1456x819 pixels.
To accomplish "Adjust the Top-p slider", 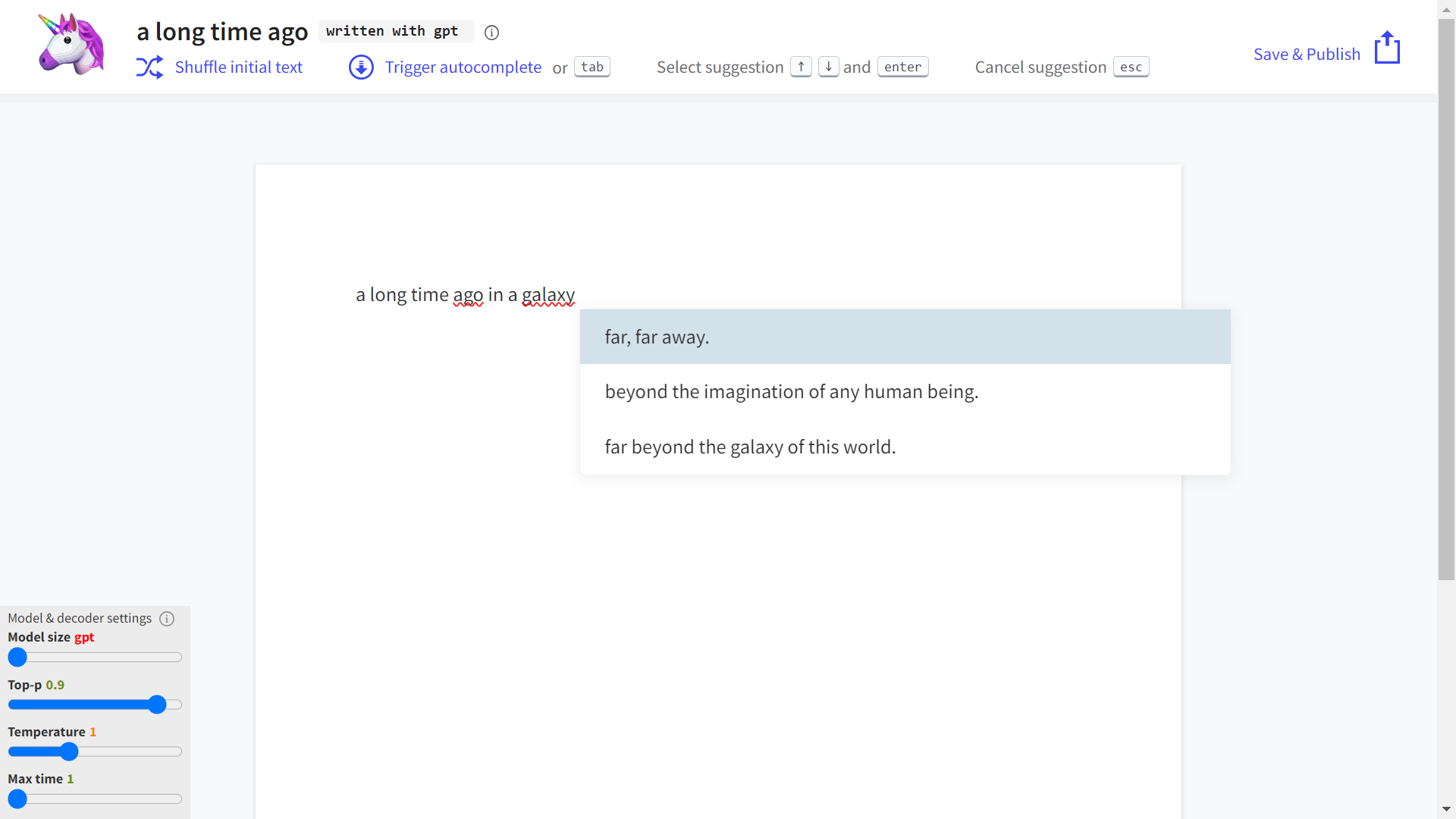I will [95, 704].
